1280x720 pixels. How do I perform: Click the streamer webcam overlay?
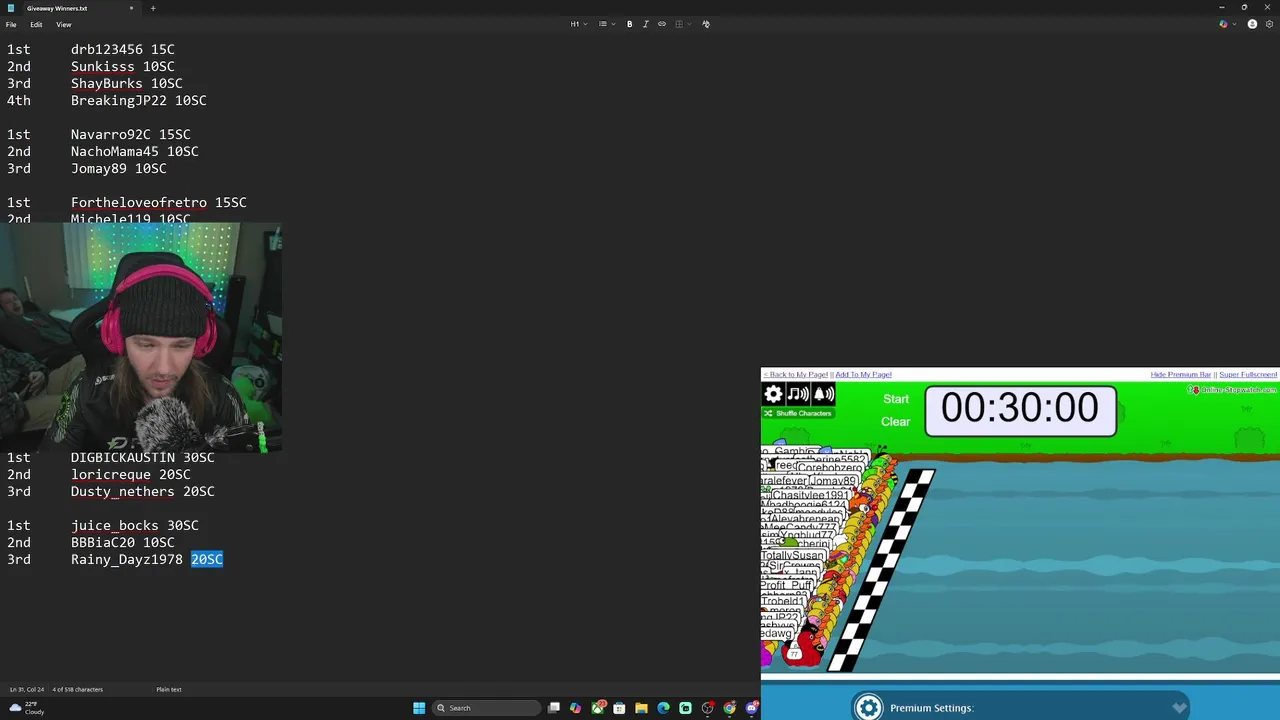click(141, 337)
